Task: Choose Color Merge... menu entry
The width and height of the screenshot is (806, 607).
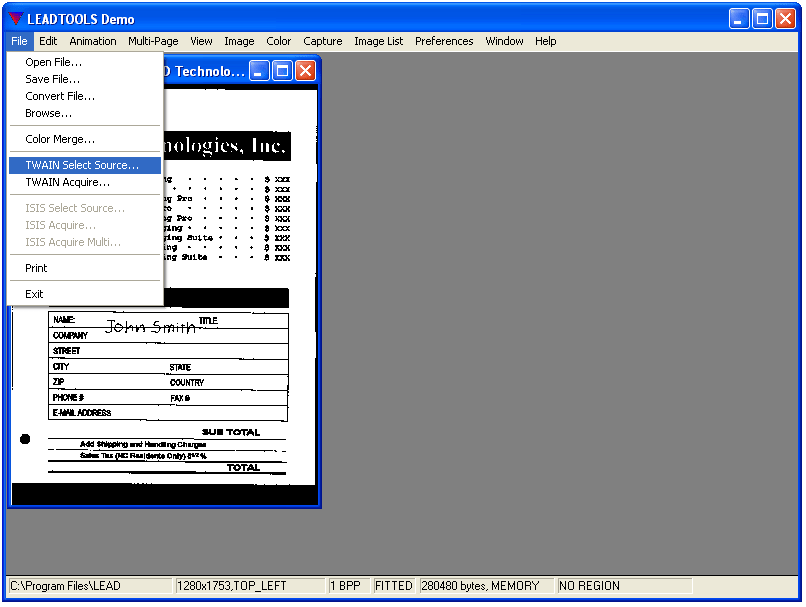Action: pos(85,139)
